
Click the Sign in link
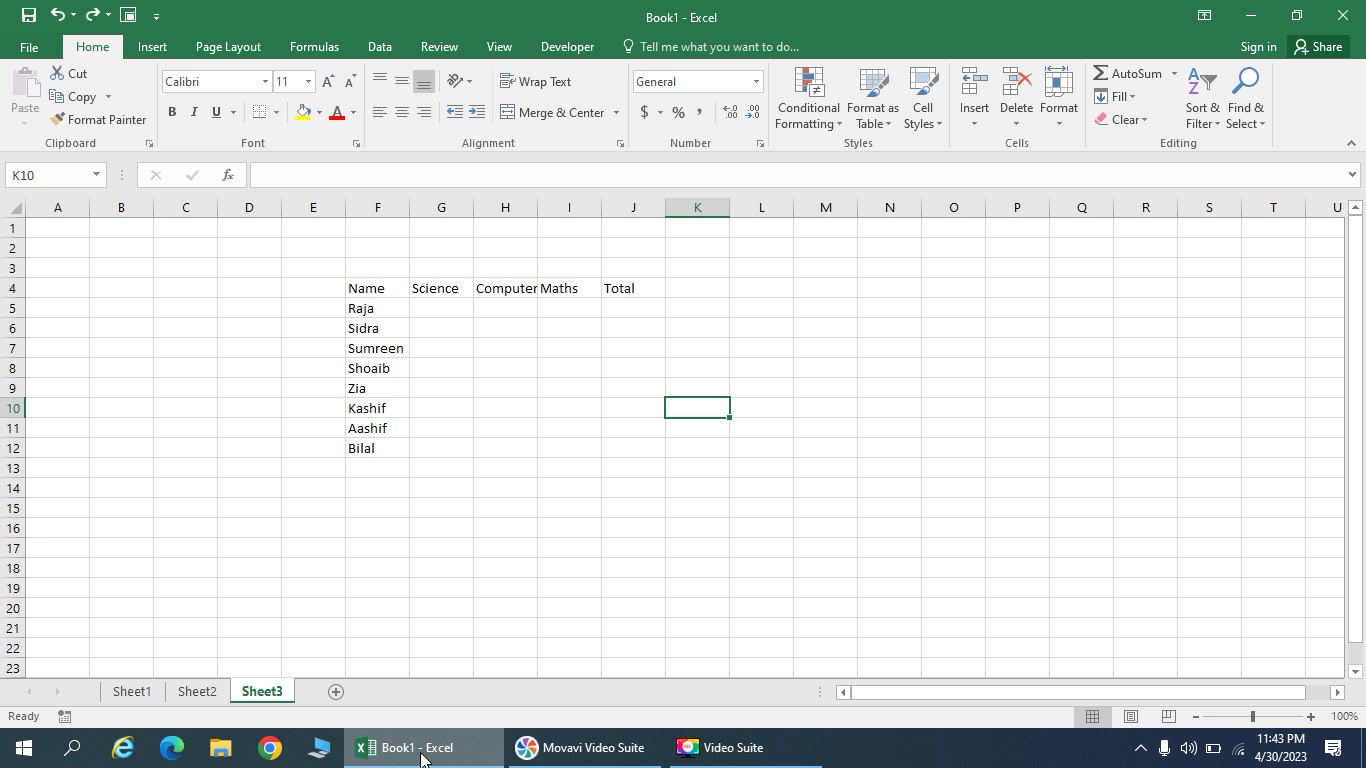(1258, 47)
